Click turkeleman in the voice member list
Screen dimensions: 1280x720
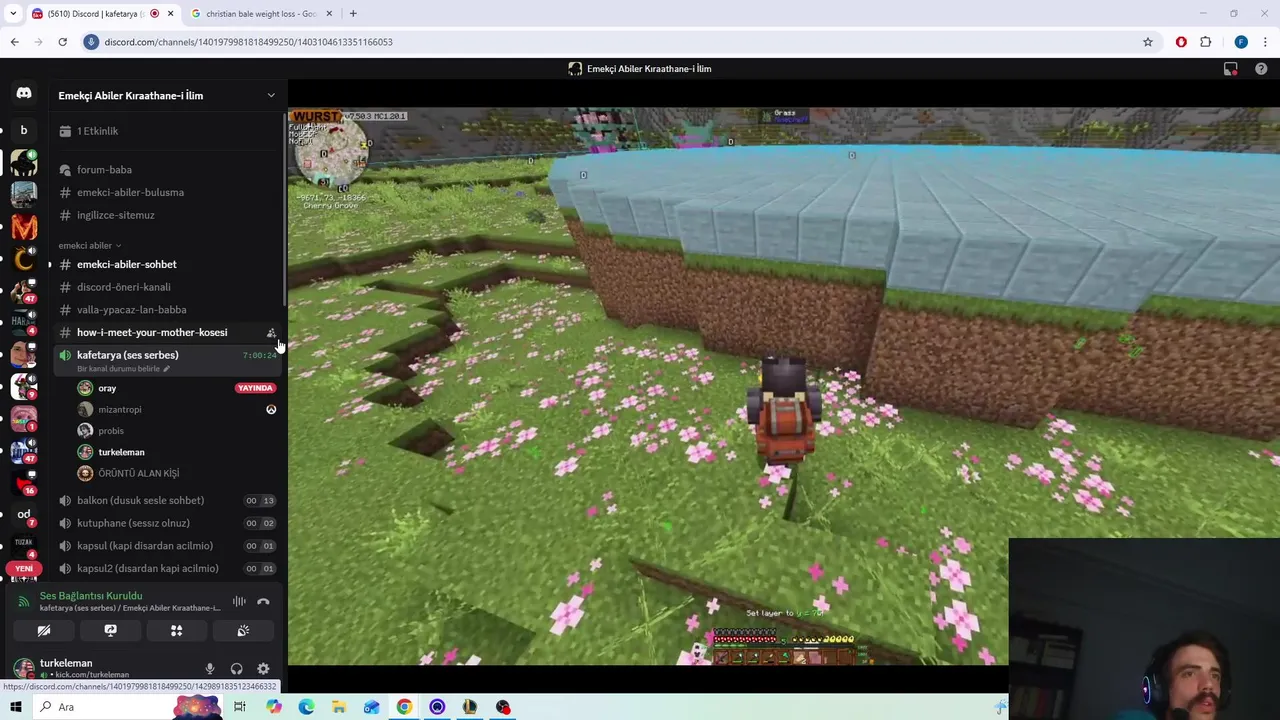[121, 452]
